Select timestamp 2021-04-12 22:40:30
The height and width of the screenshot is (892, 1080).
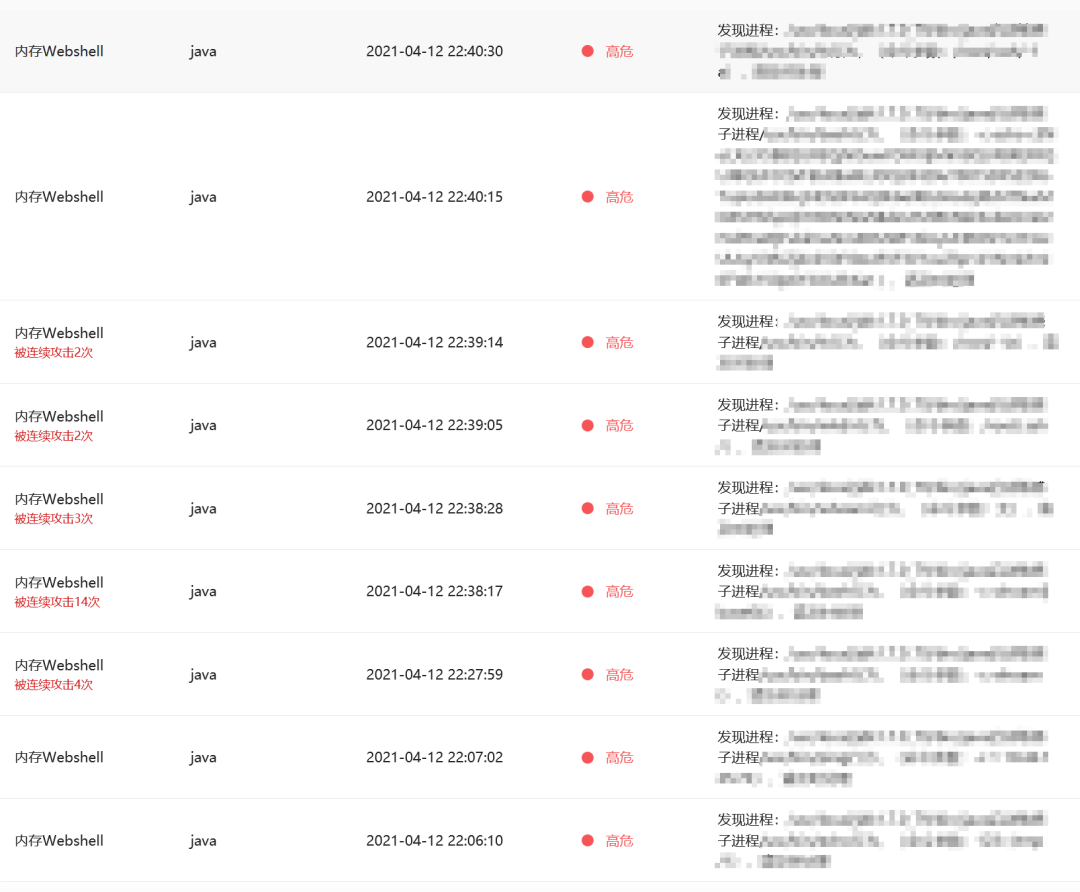click(434, 51)
